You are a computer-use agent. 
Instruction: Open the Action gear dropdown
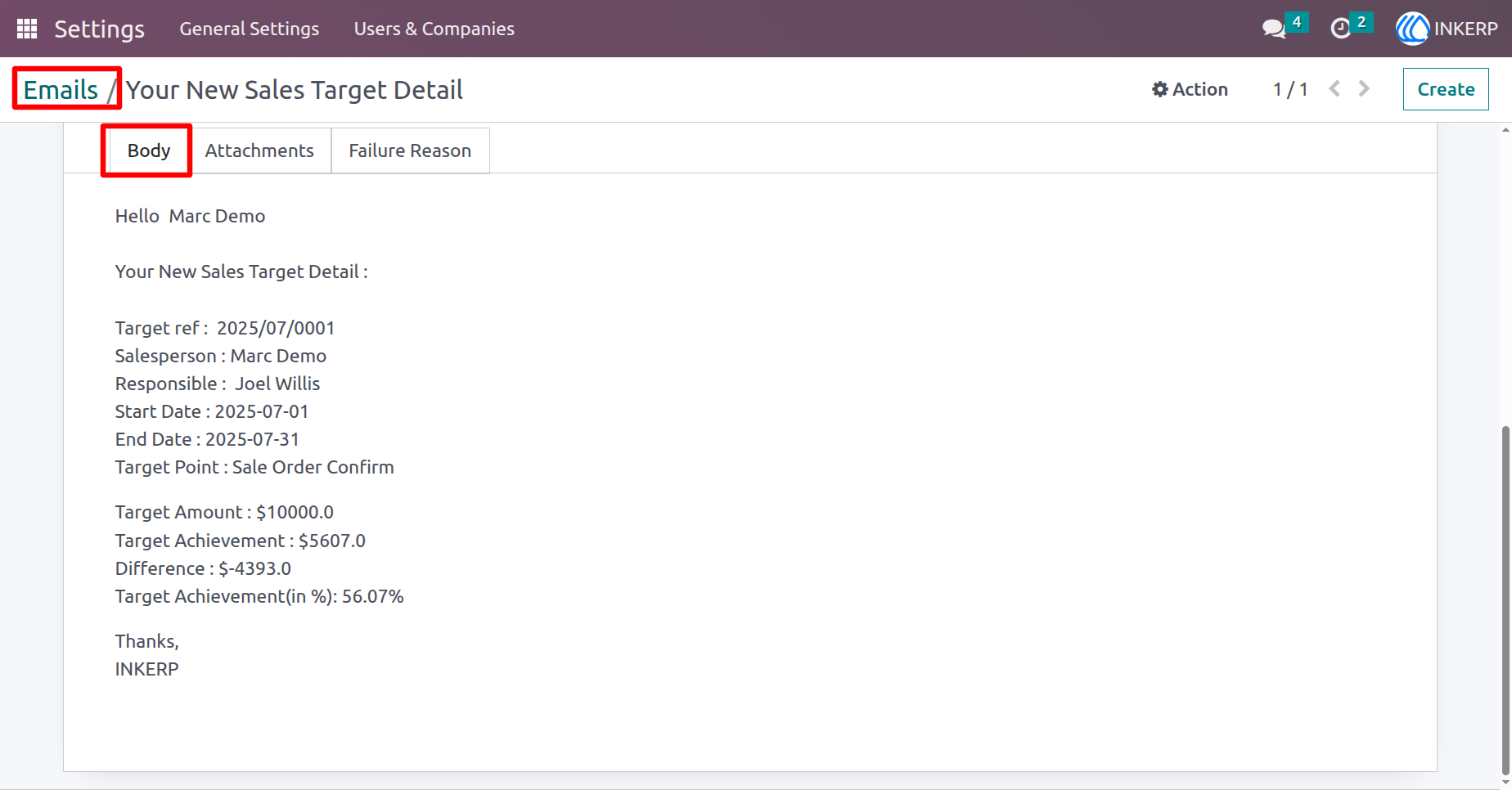tap(1190, 89)
